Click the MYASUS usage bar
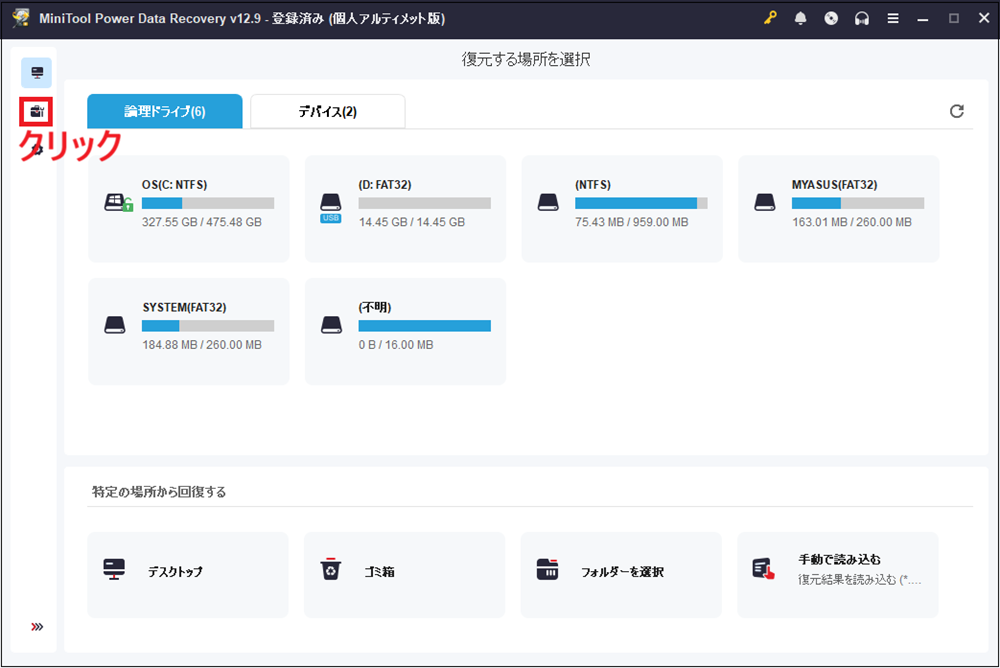 click(858, 204)
